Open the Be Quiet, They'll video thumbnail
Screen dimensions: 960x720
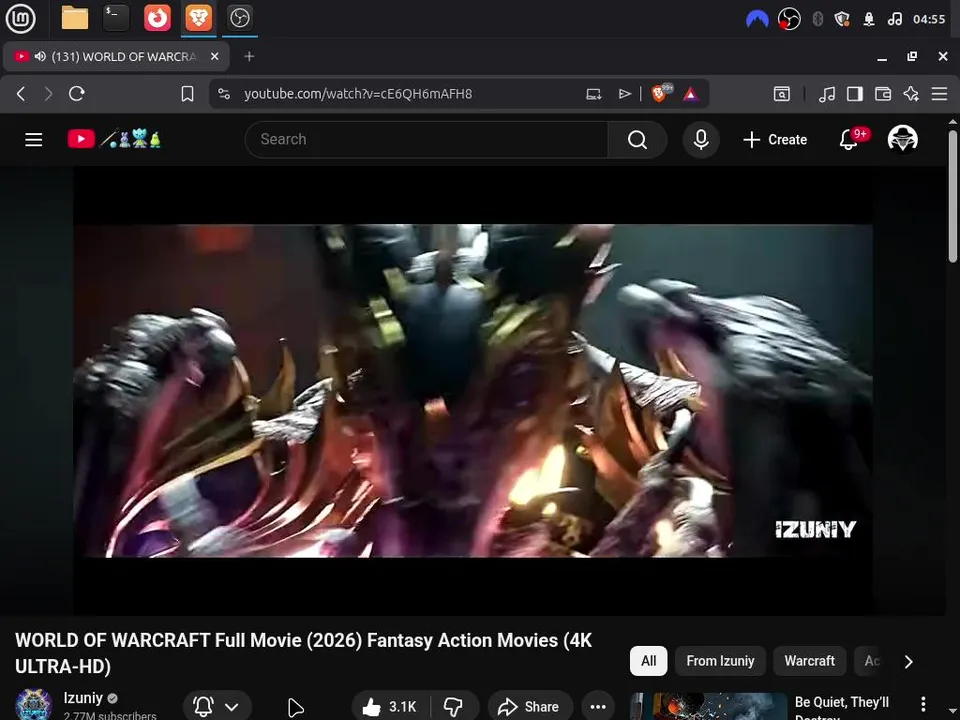coord(709,707)
